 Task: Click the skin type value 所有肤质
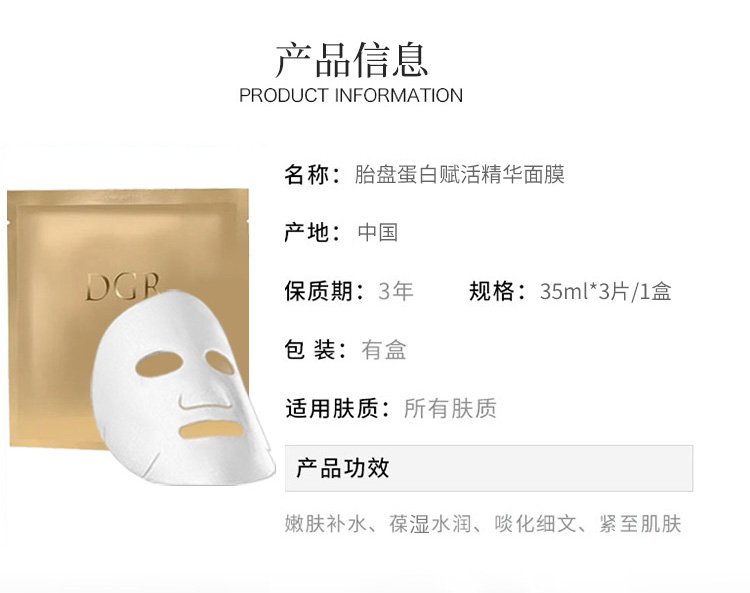point(450,408)
